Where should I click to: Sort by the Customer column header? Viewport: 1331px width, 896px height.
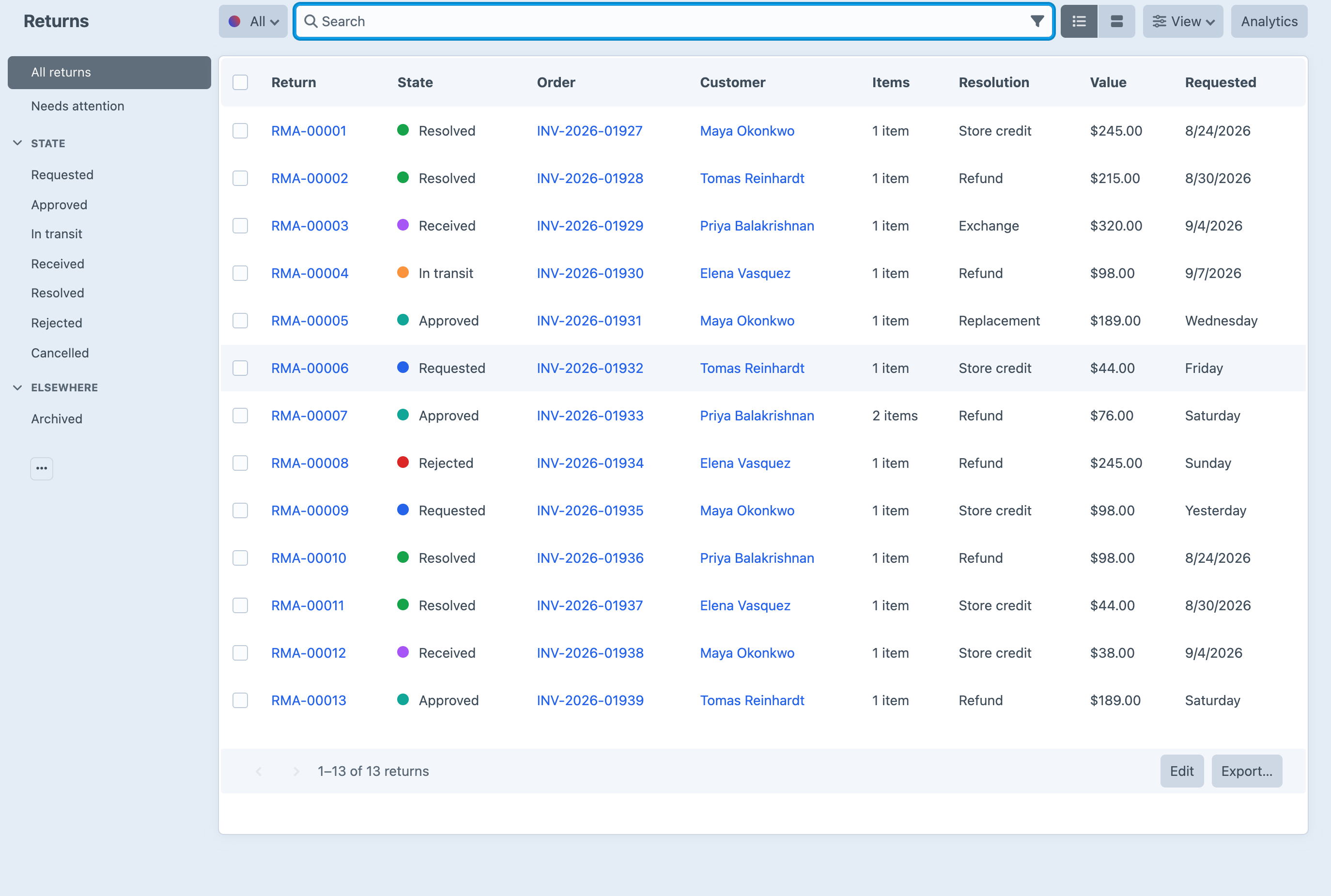point(733,82)
